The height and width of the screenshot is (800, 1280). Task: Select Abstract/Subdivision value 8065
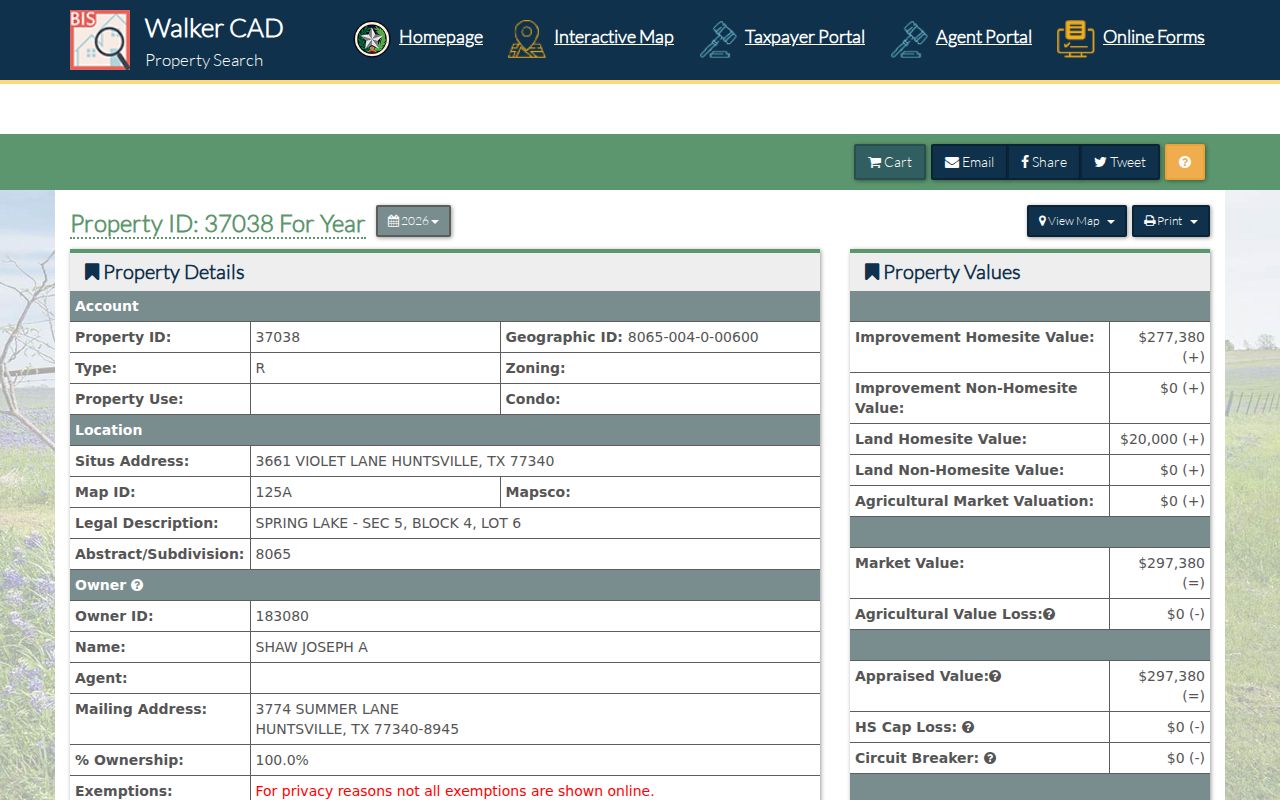[x=273, y=554]
